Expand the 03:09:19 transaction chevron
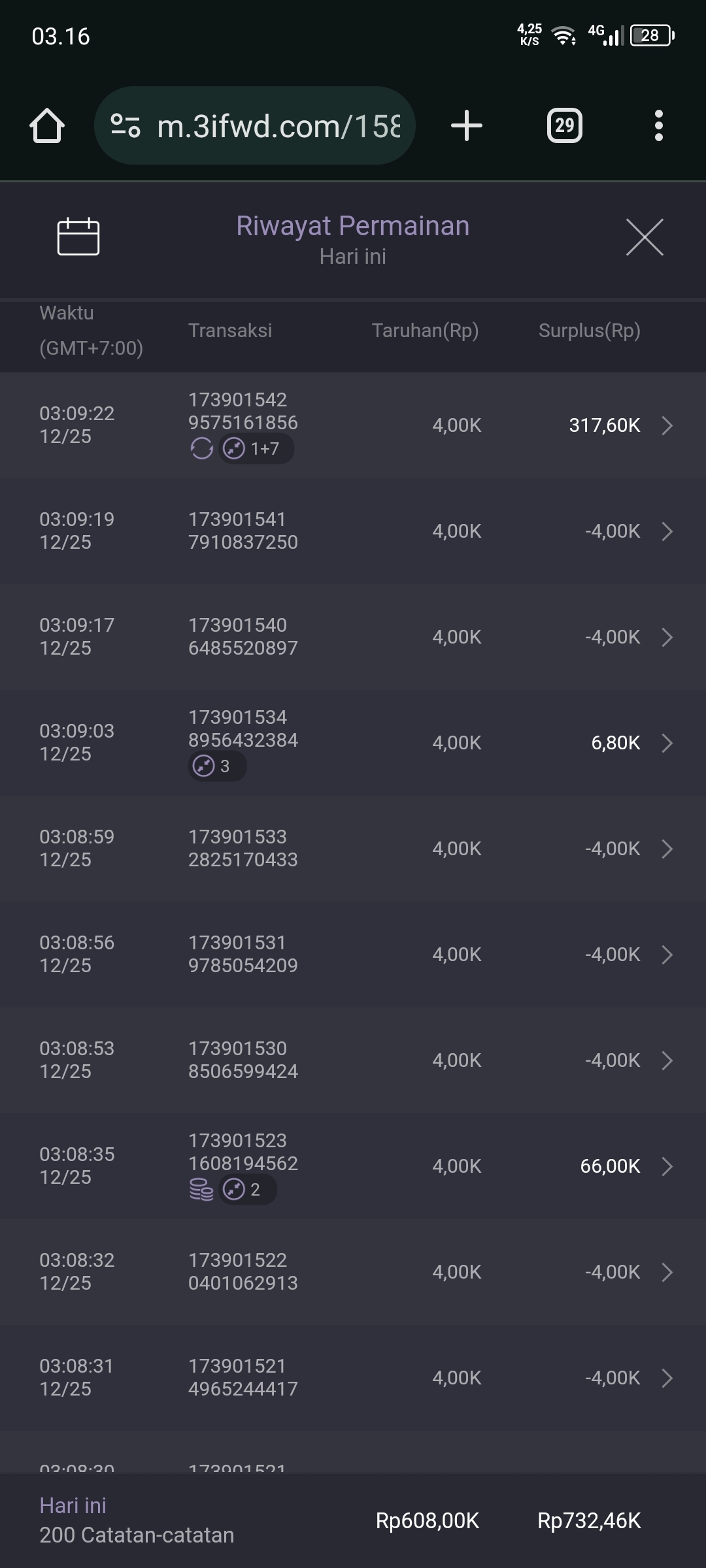Image resolution: width=706 pixels, height=1568 pixels. [667, 531]
